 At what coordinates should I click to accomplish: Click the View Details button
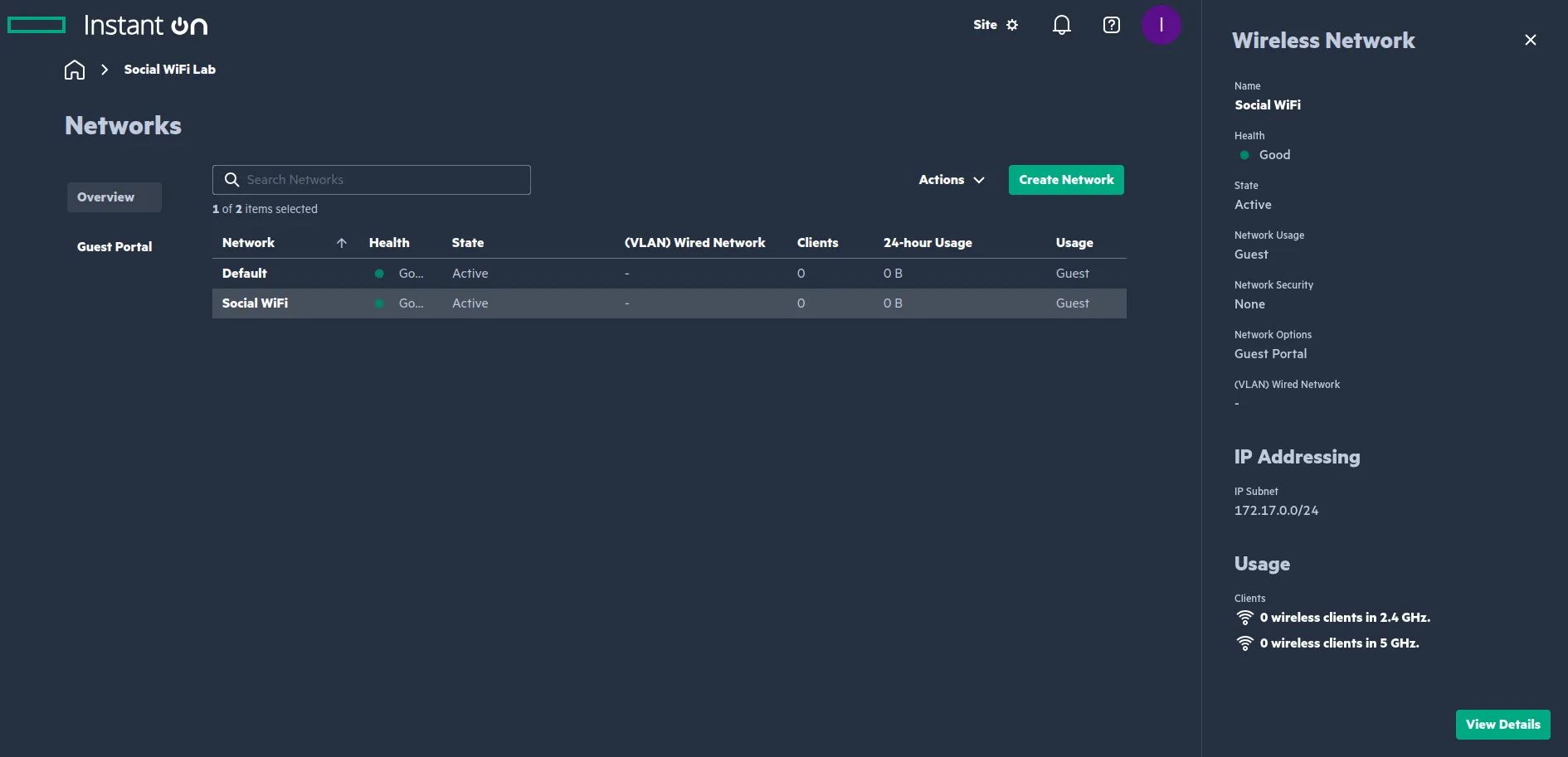point(1502,725)
